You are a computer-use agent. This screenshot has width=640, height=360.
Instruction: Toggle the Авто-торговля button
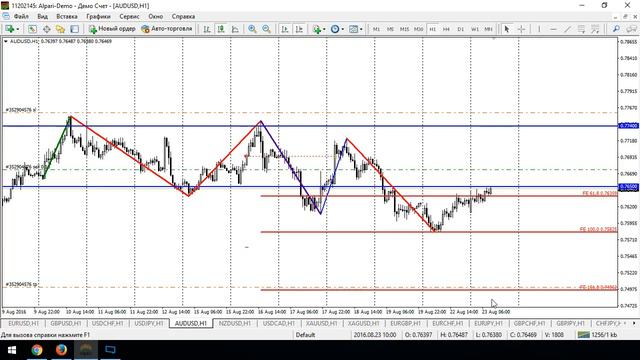click(x=167, y=29)
